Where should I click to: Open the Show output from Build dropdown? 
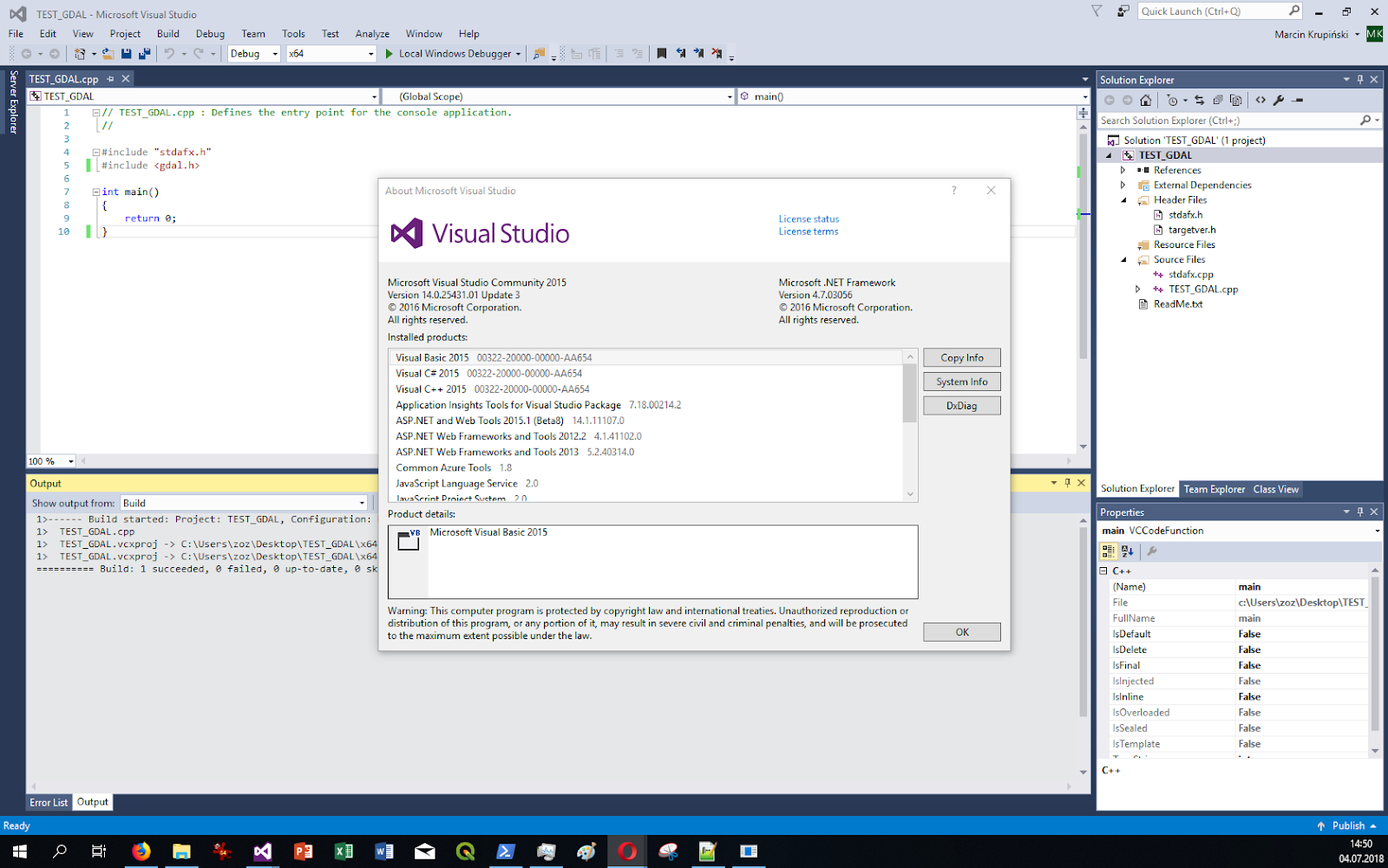pyautogui.click(x=364, y=502)
